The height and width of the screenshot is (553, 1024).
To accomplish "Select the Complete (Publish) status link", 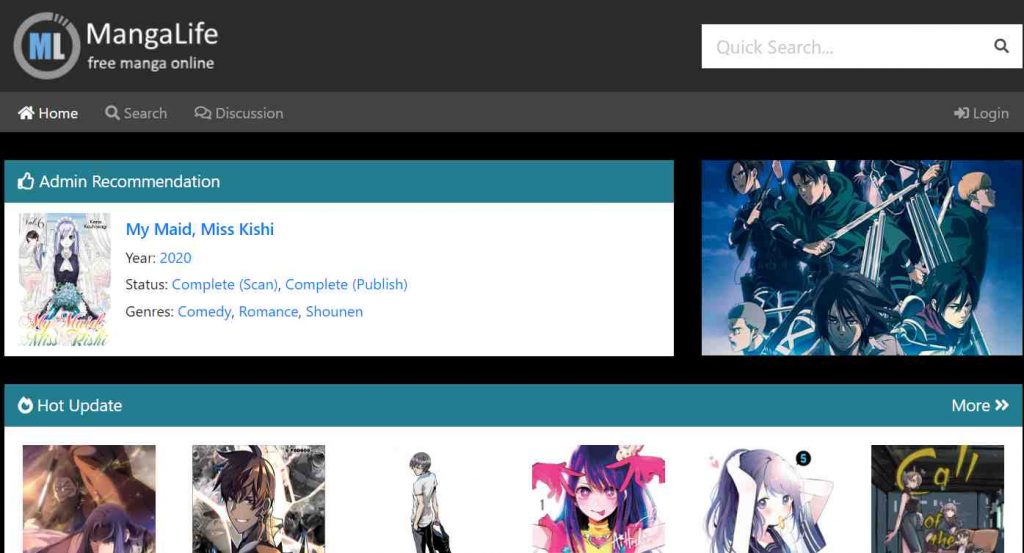I will pyautogui.click(x=346, y=284).
